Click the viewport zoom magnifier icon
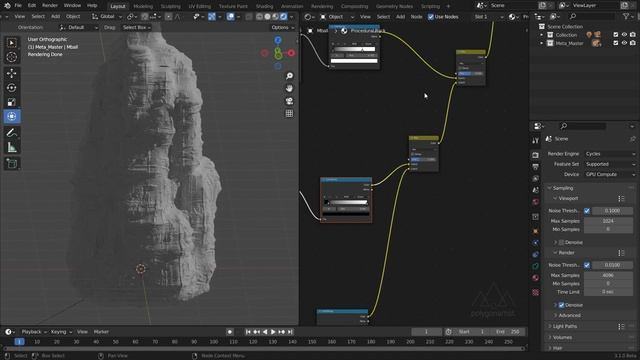Viewport: 640px width, 360px height. (x=289, y=76)
